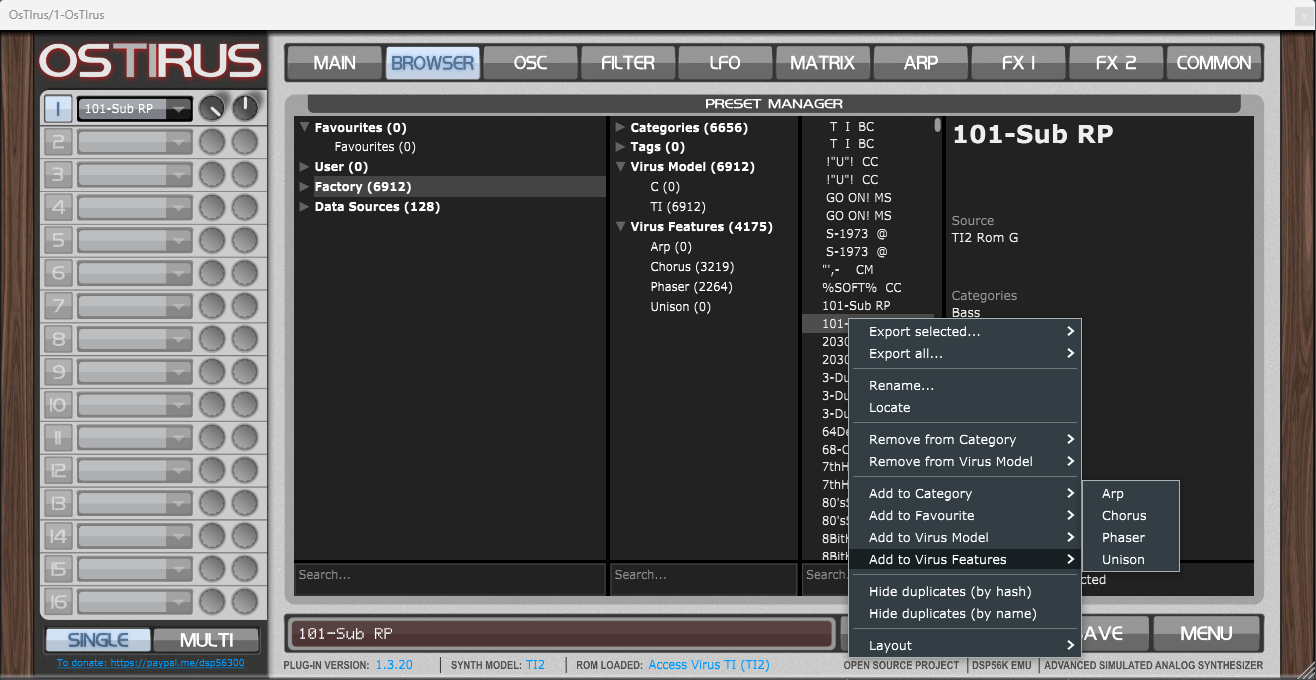The width and height of the screenshot is (1316, 680).
Task: Choose Arp in Virus Features submenu
Action: [x=1131, y=493]
